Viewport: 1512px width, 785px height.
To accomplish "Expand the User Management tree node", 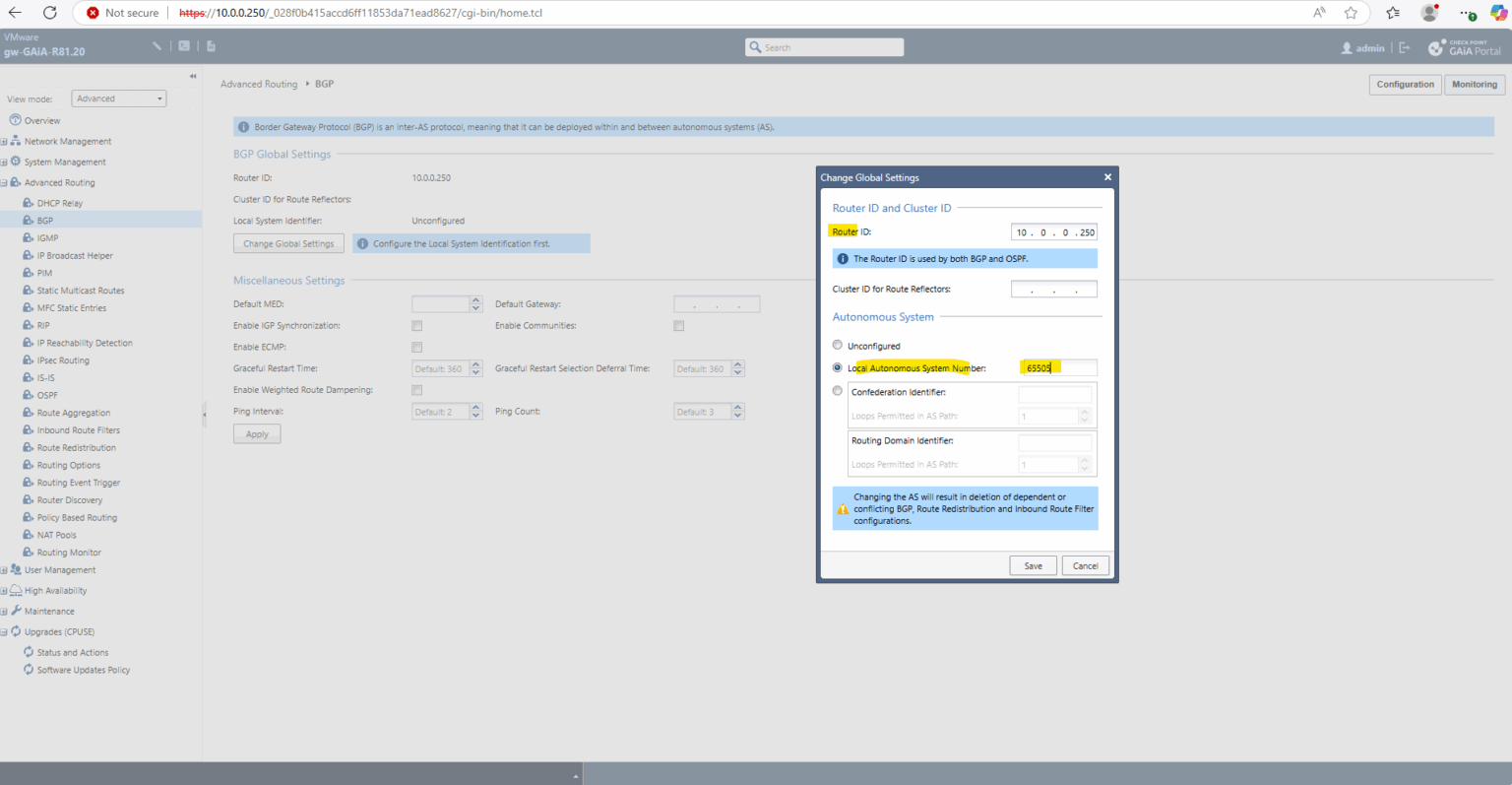I will coord(4,570).
